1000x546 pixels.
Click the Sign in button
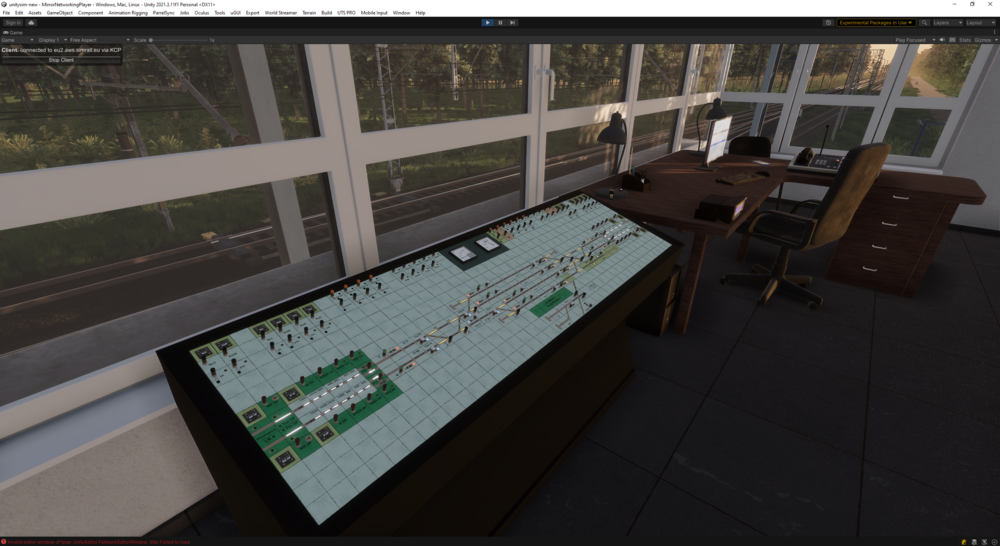(13, 22)
